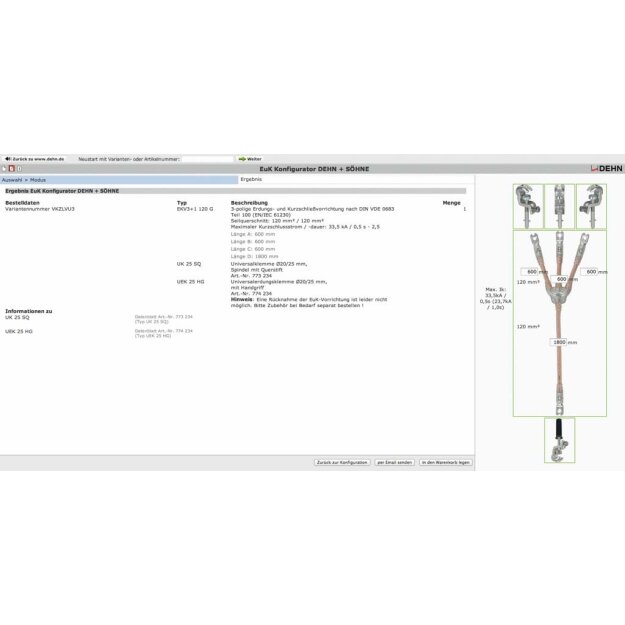Select the left phase clamp thumbnail

pyautogui.click(x=528, y=206)
